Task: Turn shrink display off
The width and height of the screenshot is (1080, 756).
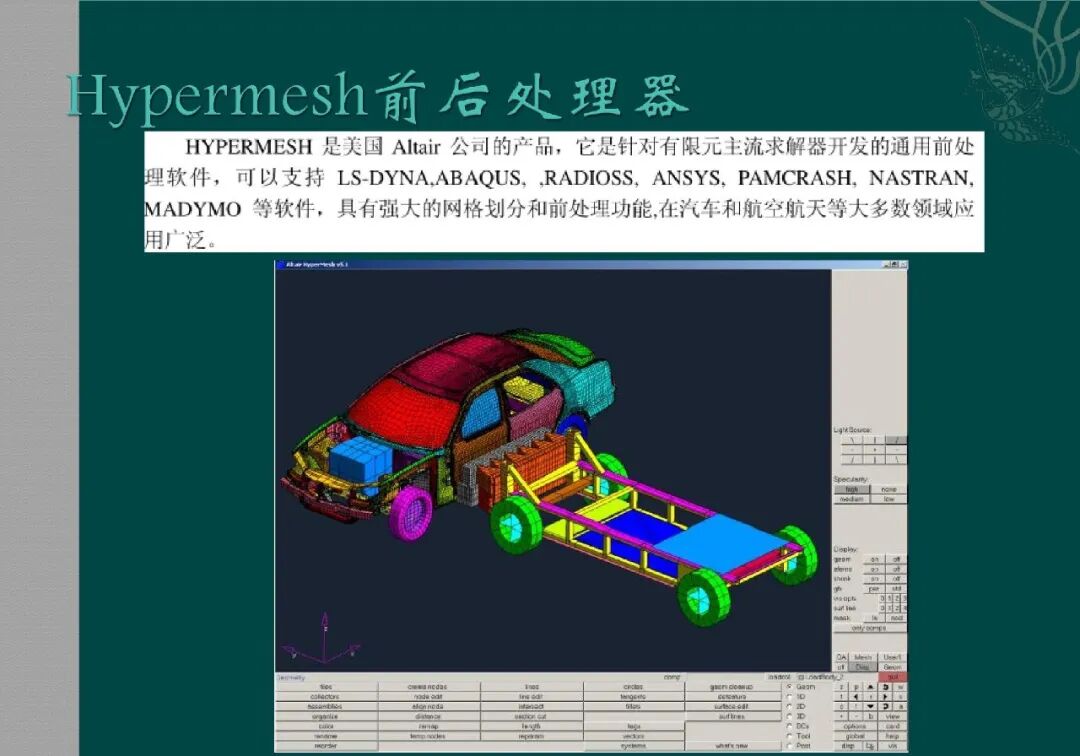Action: tap(896, 579)
